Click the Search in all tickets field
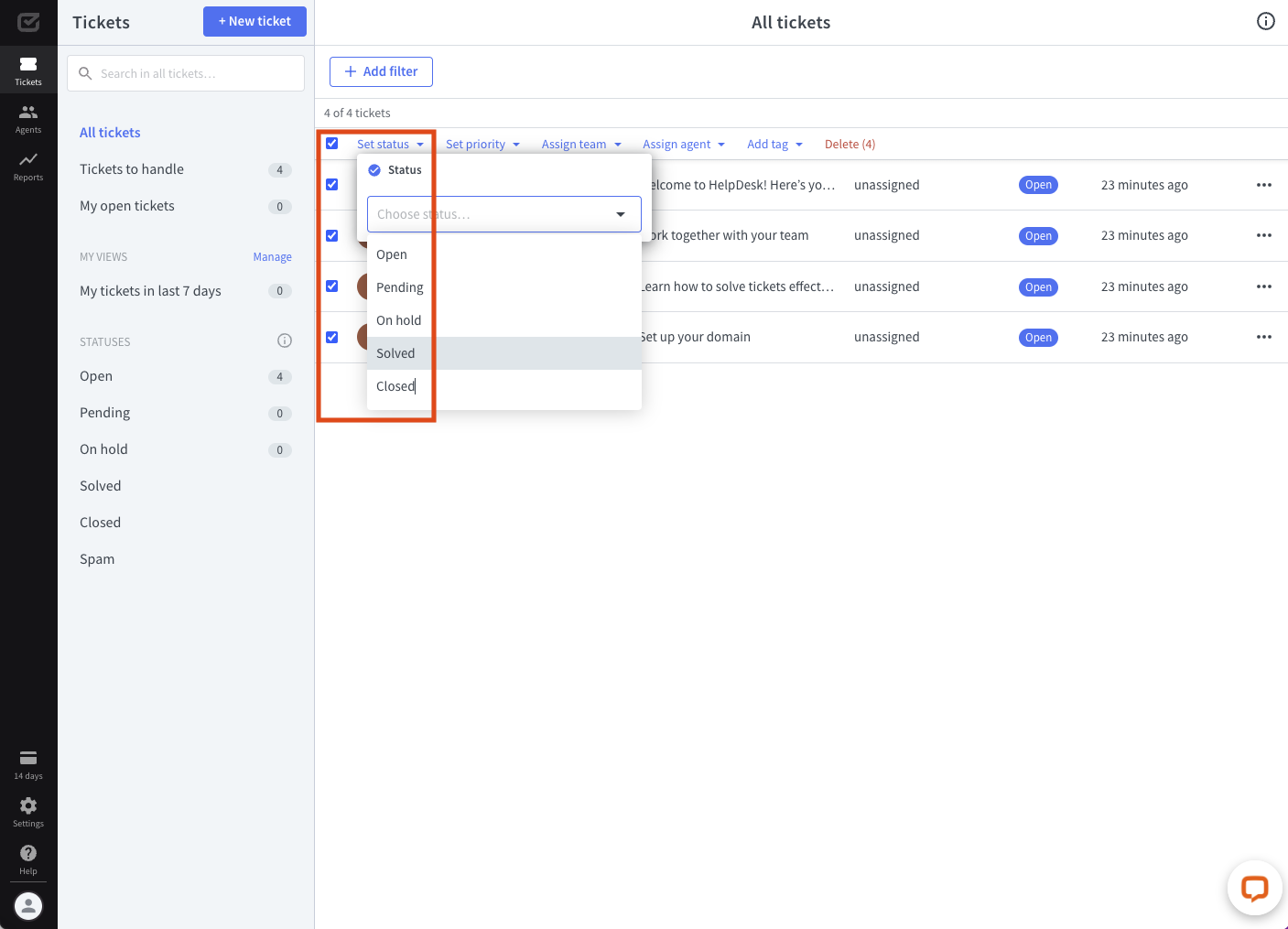This screenshot has height=929, width=1288. 186,73
